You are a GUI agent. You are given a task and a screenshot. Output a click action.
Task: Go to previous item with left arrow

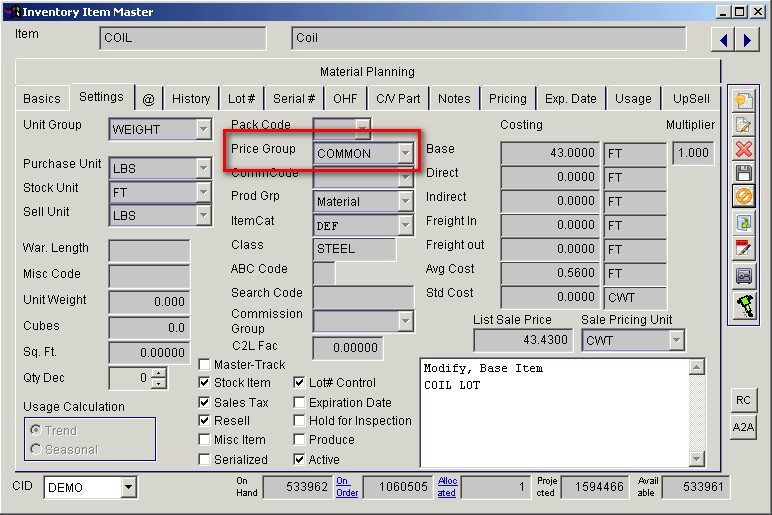click(x=722, y=39)
